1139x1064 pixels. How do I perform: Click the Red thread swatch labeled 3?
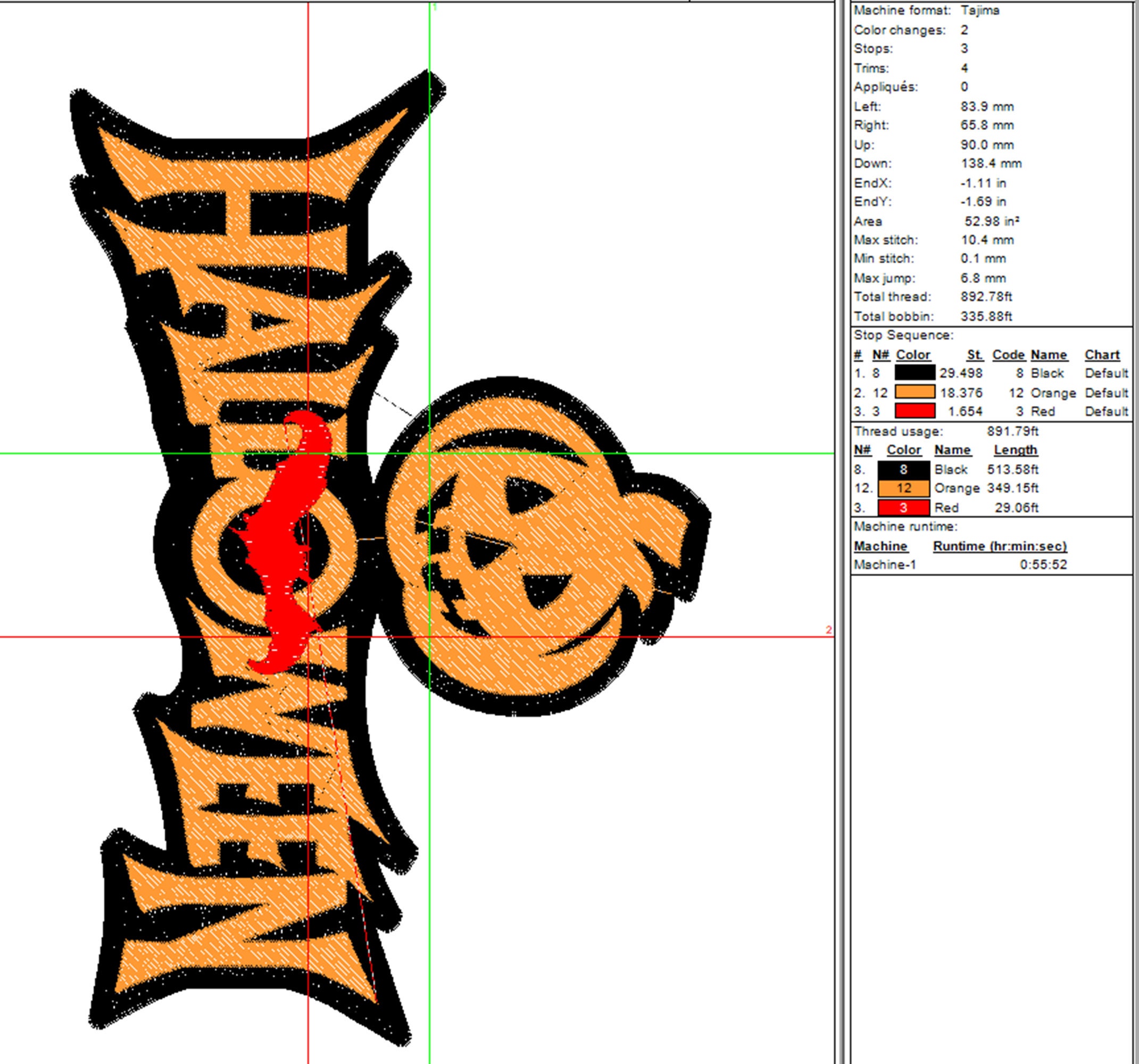[x=903, y=507]
